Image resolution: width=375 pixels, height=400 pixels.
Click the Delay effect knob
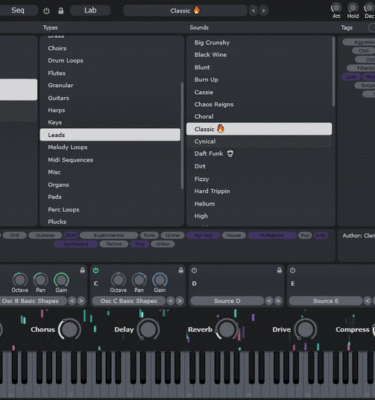point(148,329)
